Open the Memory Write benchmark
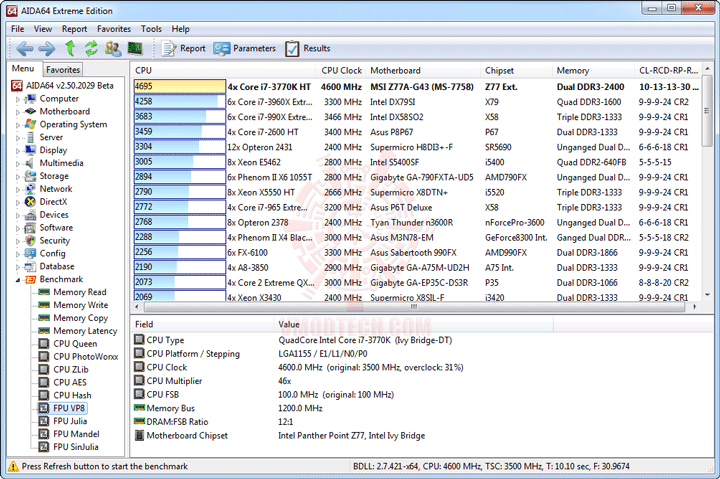 point(73,305)
